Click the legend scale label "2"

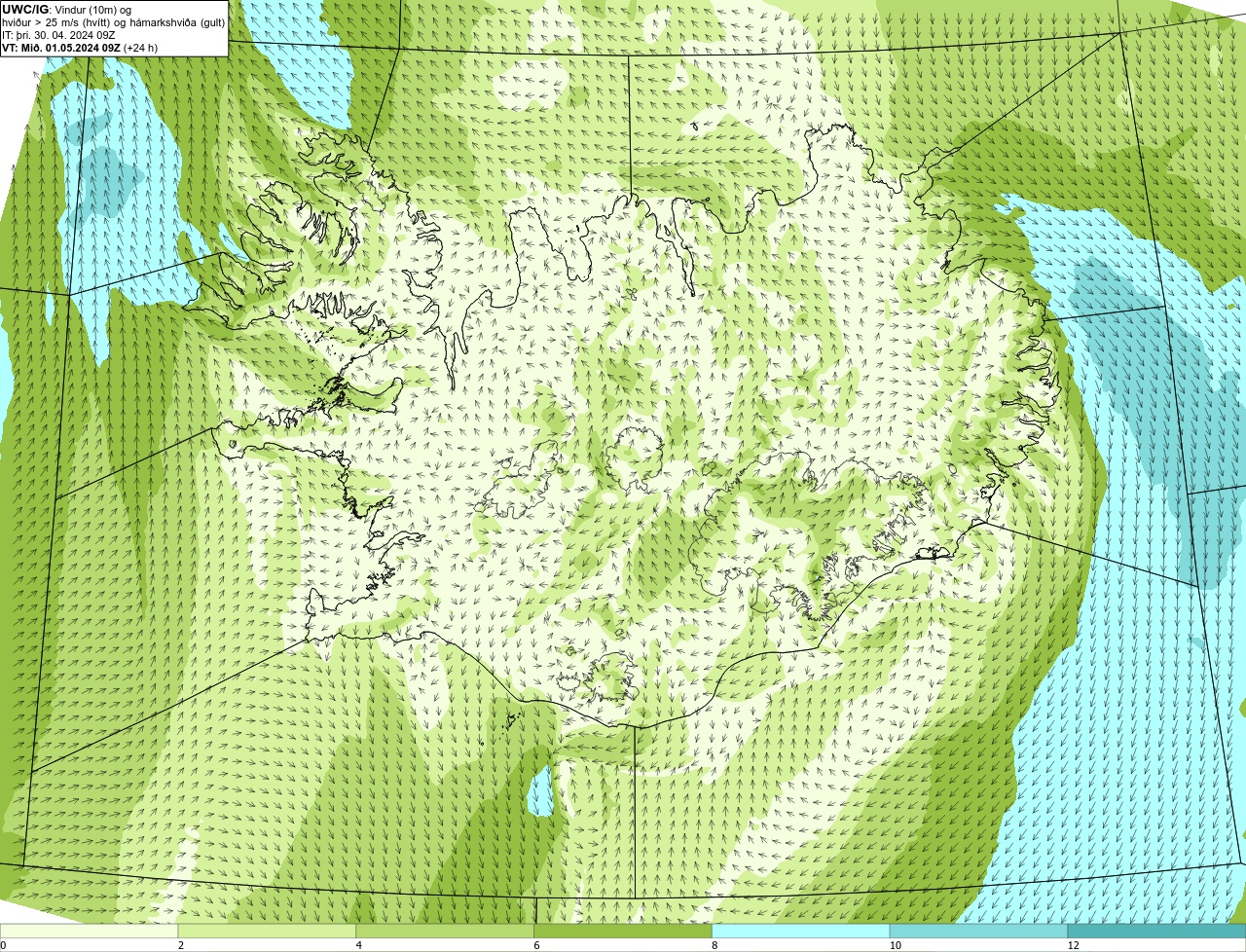pyautogui.click(x=180, y=945)
